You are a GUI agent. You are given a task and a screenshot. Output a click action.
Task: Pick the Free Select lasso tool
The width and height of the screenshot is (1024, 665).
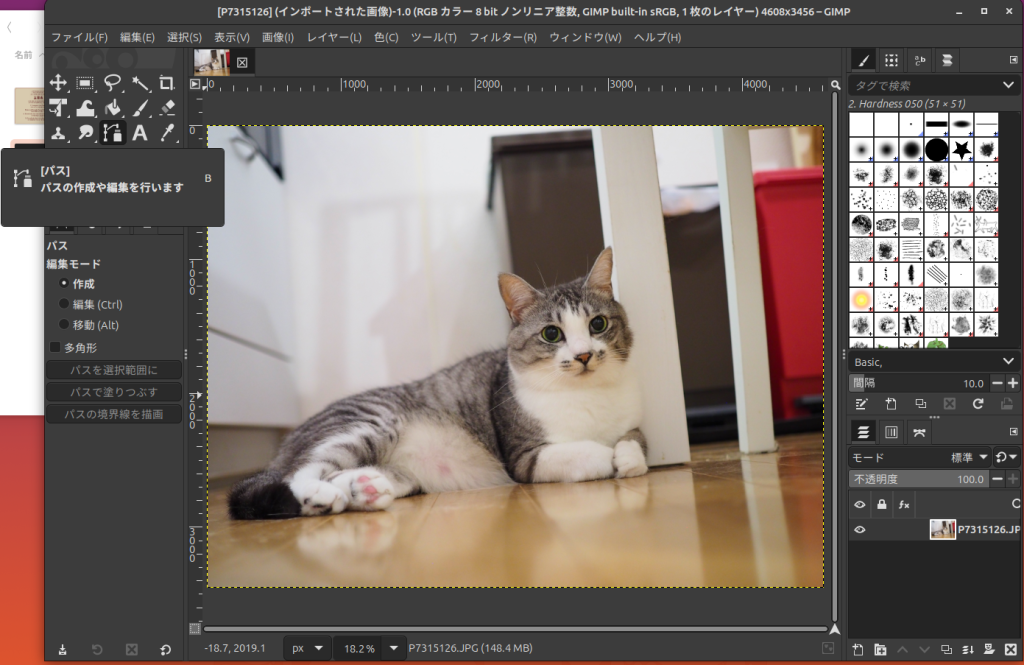pos(113,83)
